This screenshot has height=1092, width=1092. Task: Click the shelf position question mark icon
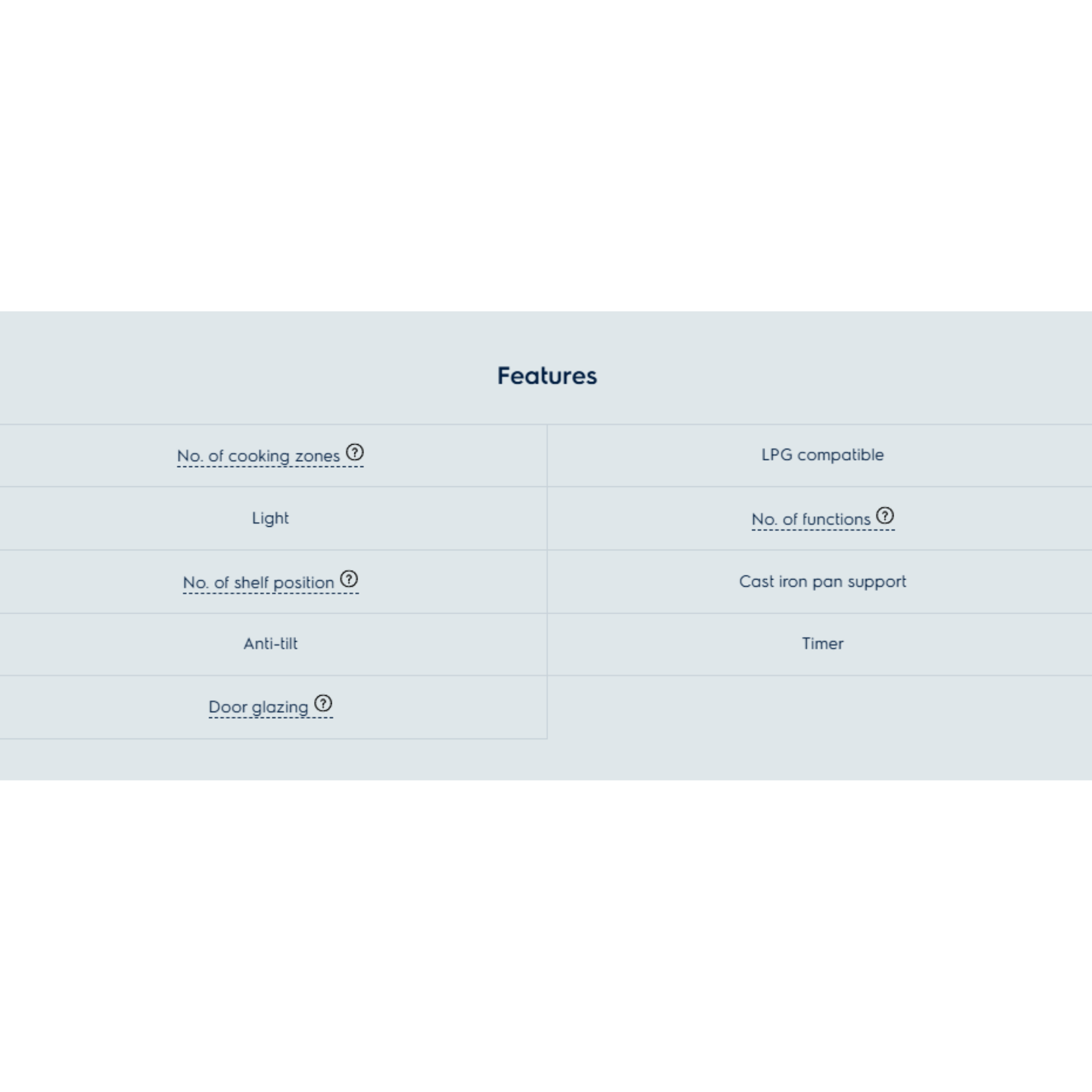click(x=349, y=579)
